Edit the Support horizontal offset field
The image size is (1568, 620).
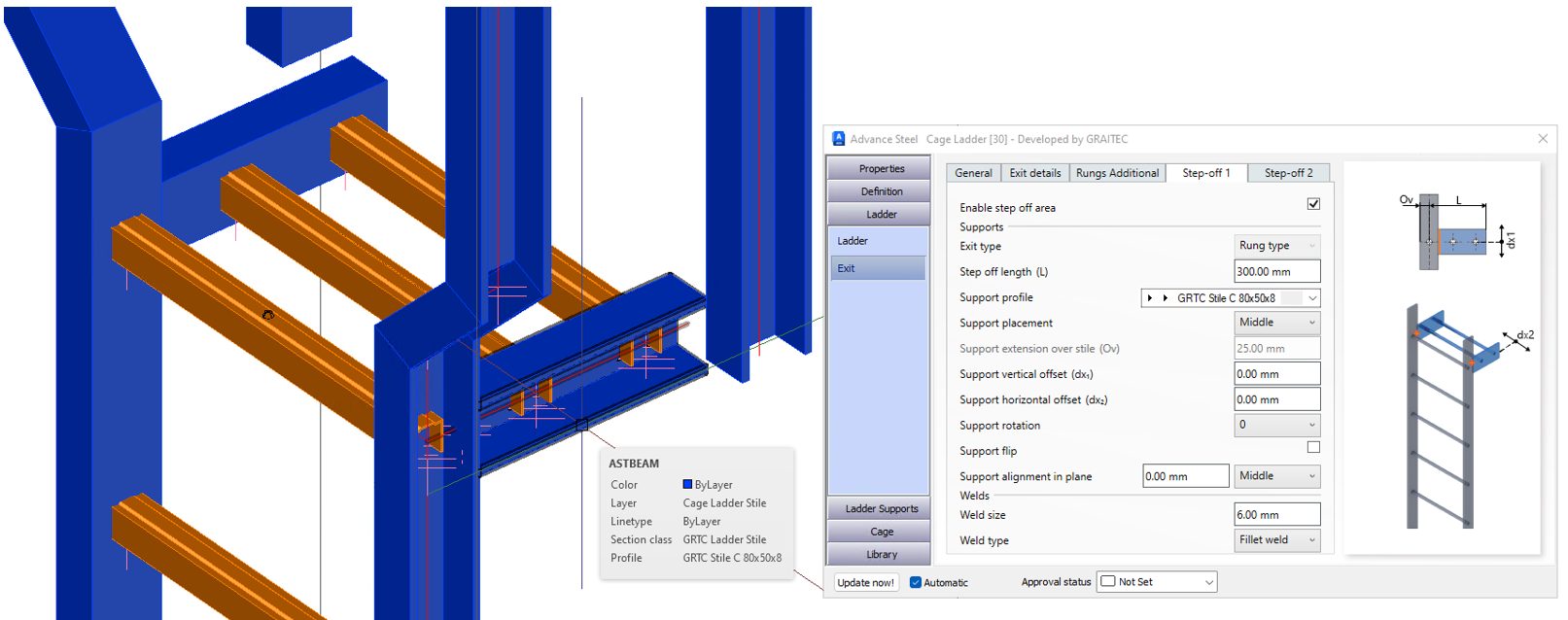[1277, 399]
